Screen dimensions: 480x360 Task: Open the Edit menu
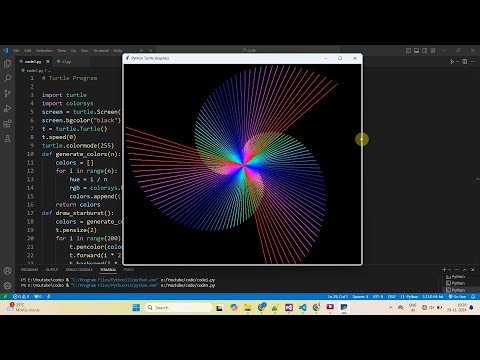[28, 50]
